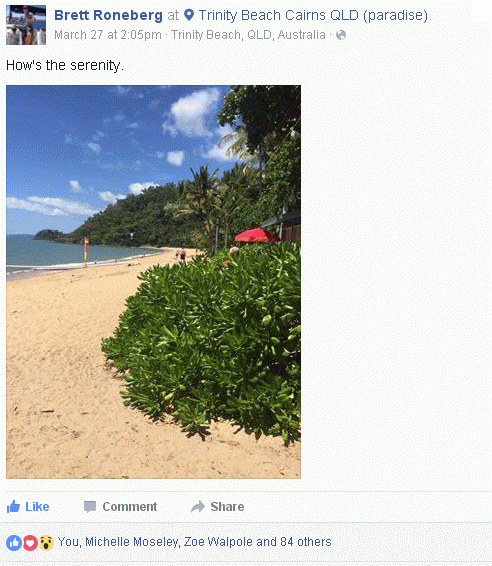This screenshot has height=566, width=492.
Task: Click the public globe privacy icon
Action: click(341, 35)
